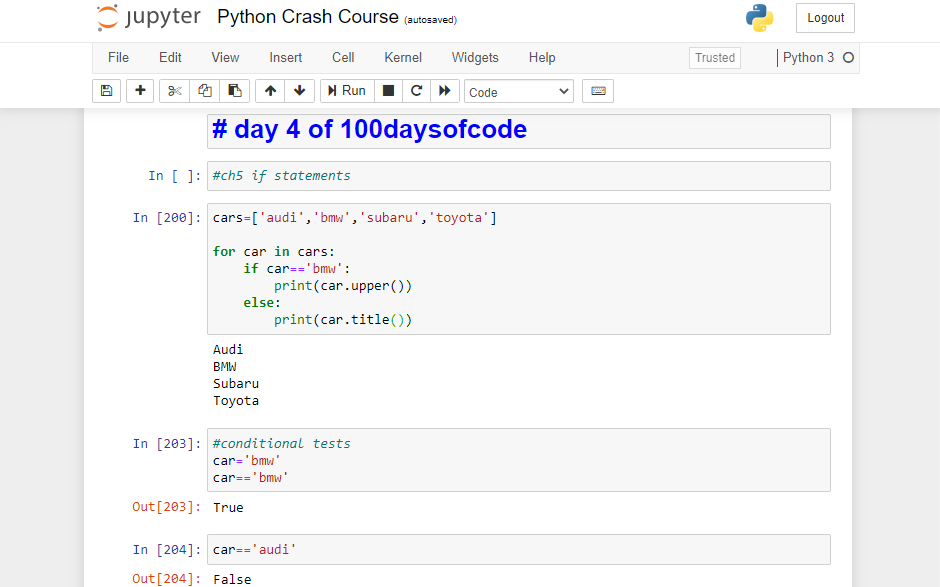The width and height of the screenshot is (940, 587).
Task: Click the print(car.upper()) line
Action: [343, 286]
